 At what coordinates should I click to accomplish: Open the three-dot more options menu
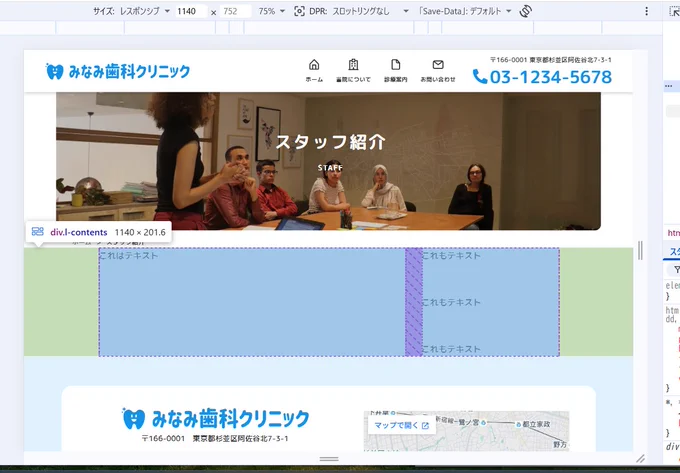pos(646,11)
